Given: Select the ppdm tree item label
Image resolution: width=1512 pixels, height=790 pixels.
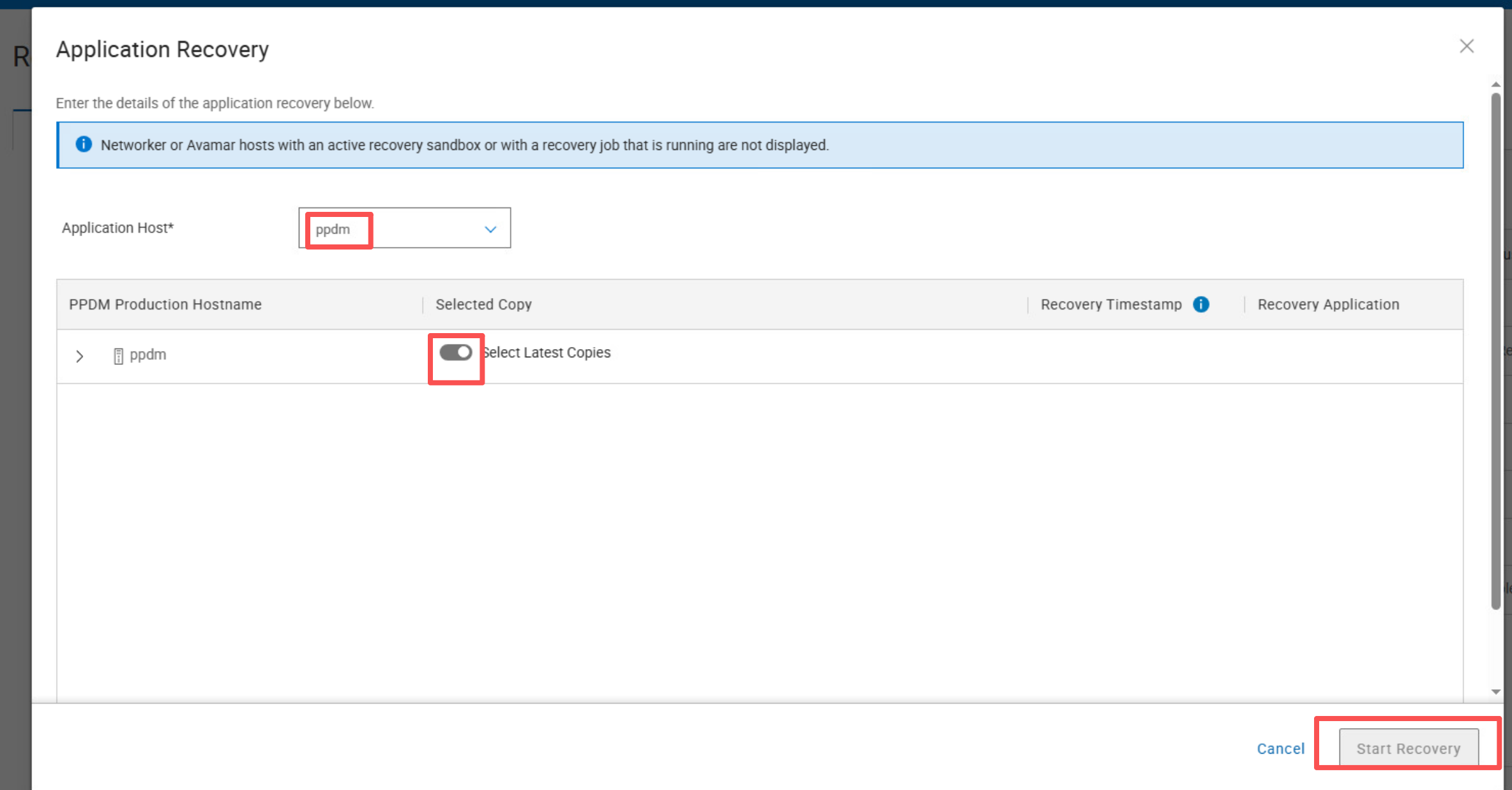Looking at the screenshot, I should tap(148, 355).
